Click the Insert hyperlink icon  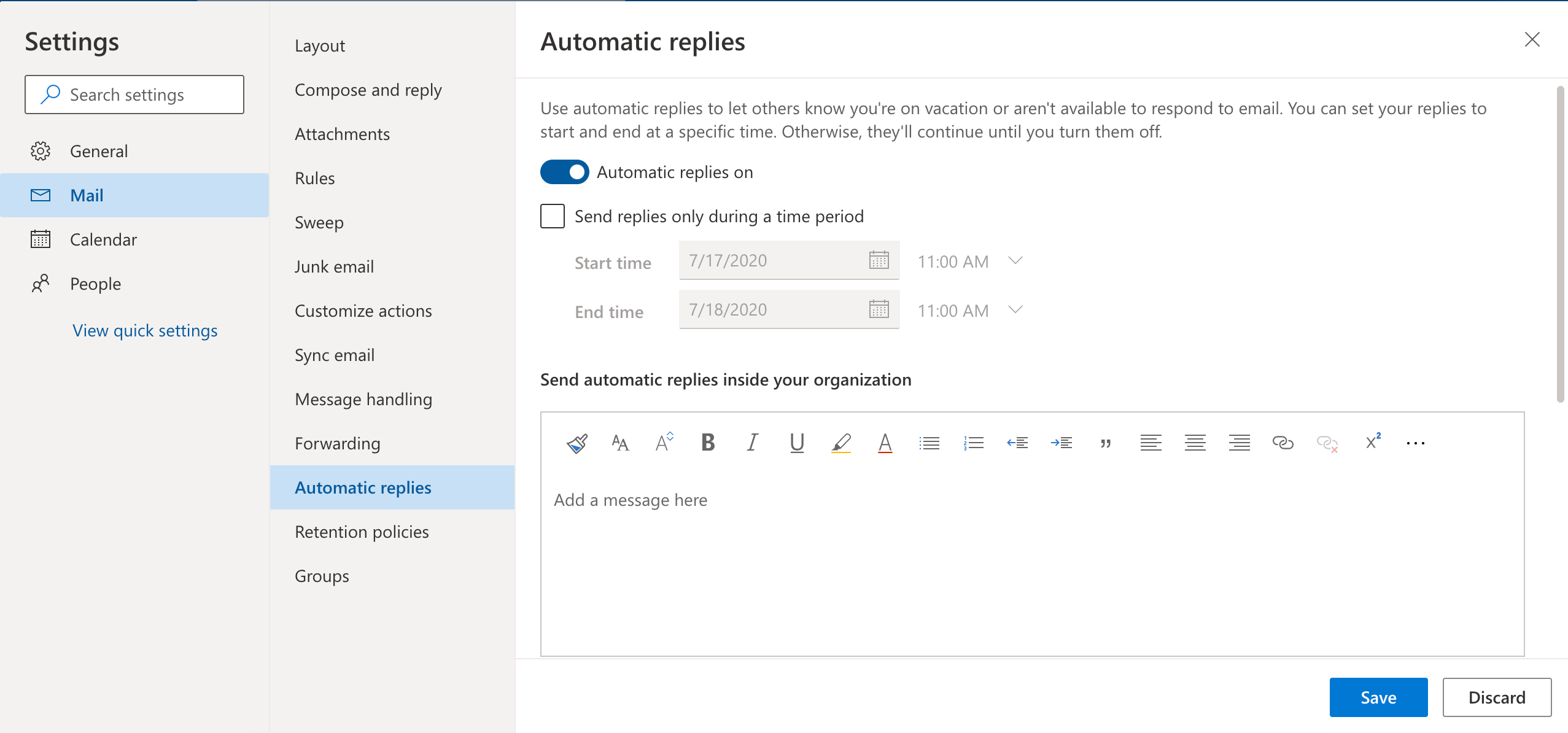(1283, 443)
